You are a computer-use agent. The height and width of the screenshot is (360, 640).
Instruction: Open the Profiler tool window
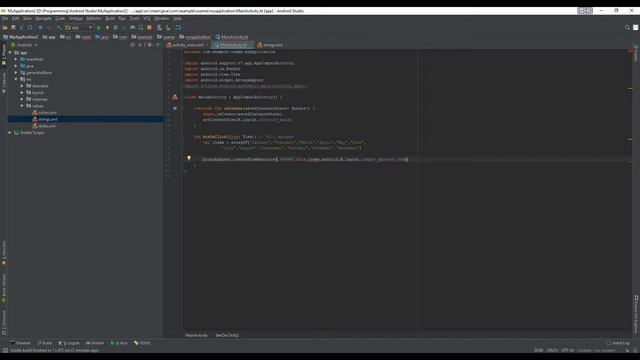[95, 343]
